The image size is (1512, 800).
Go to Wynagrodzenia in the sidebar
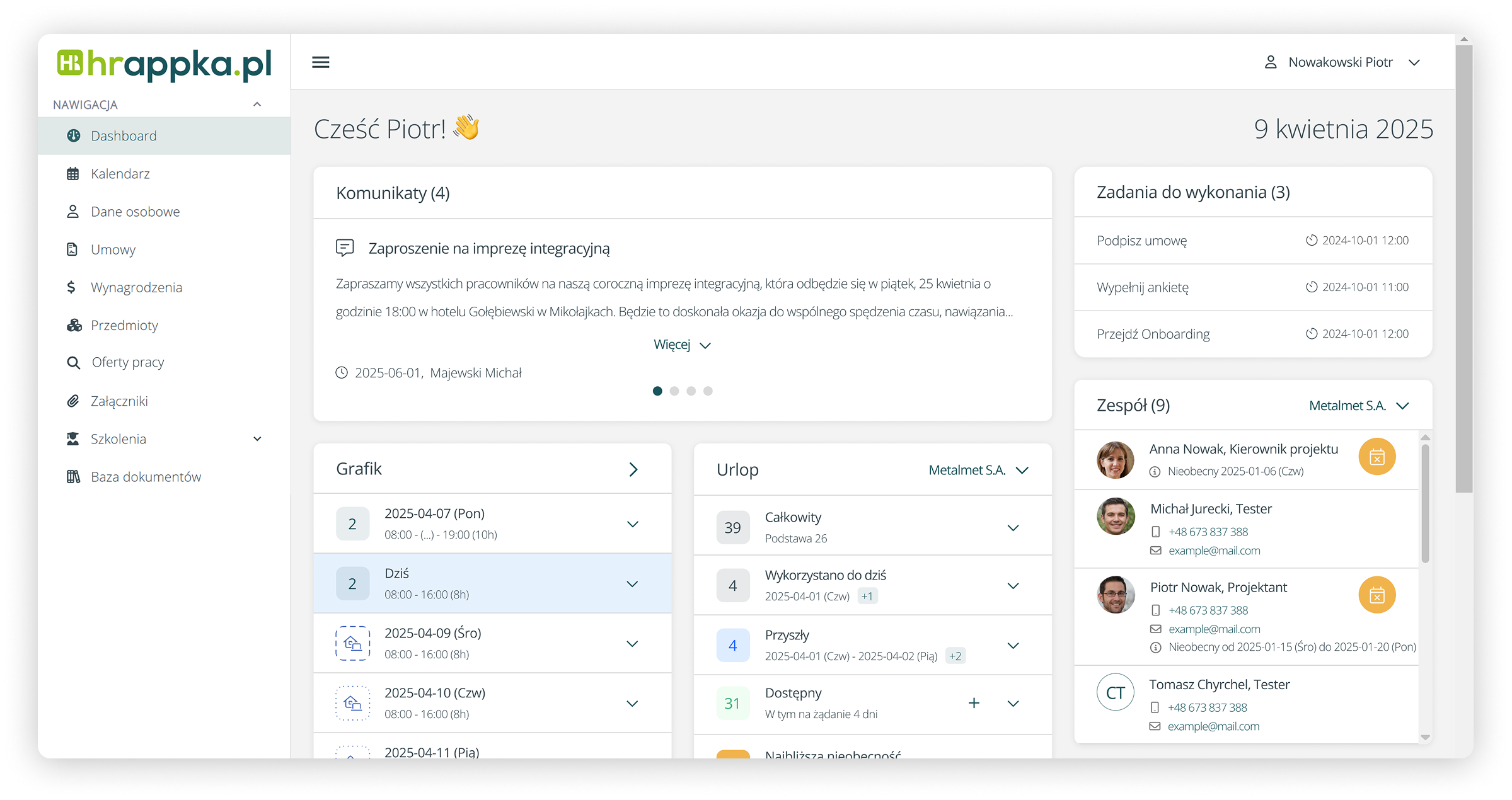coord(136,287)
